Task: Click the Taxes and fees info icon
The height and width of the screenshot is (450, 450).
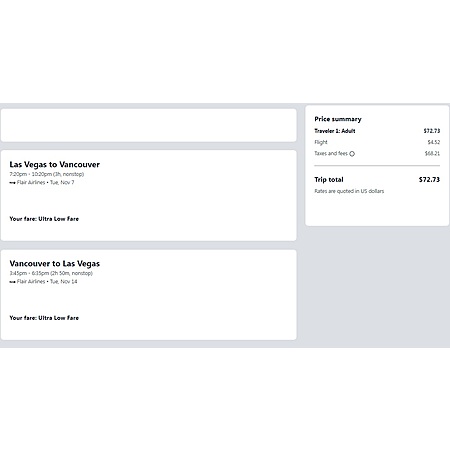Action: click(352, 154)
